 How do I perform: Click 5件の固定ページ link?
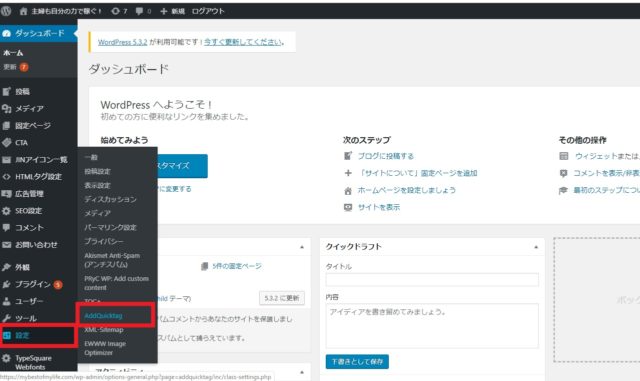click(237, 266)
